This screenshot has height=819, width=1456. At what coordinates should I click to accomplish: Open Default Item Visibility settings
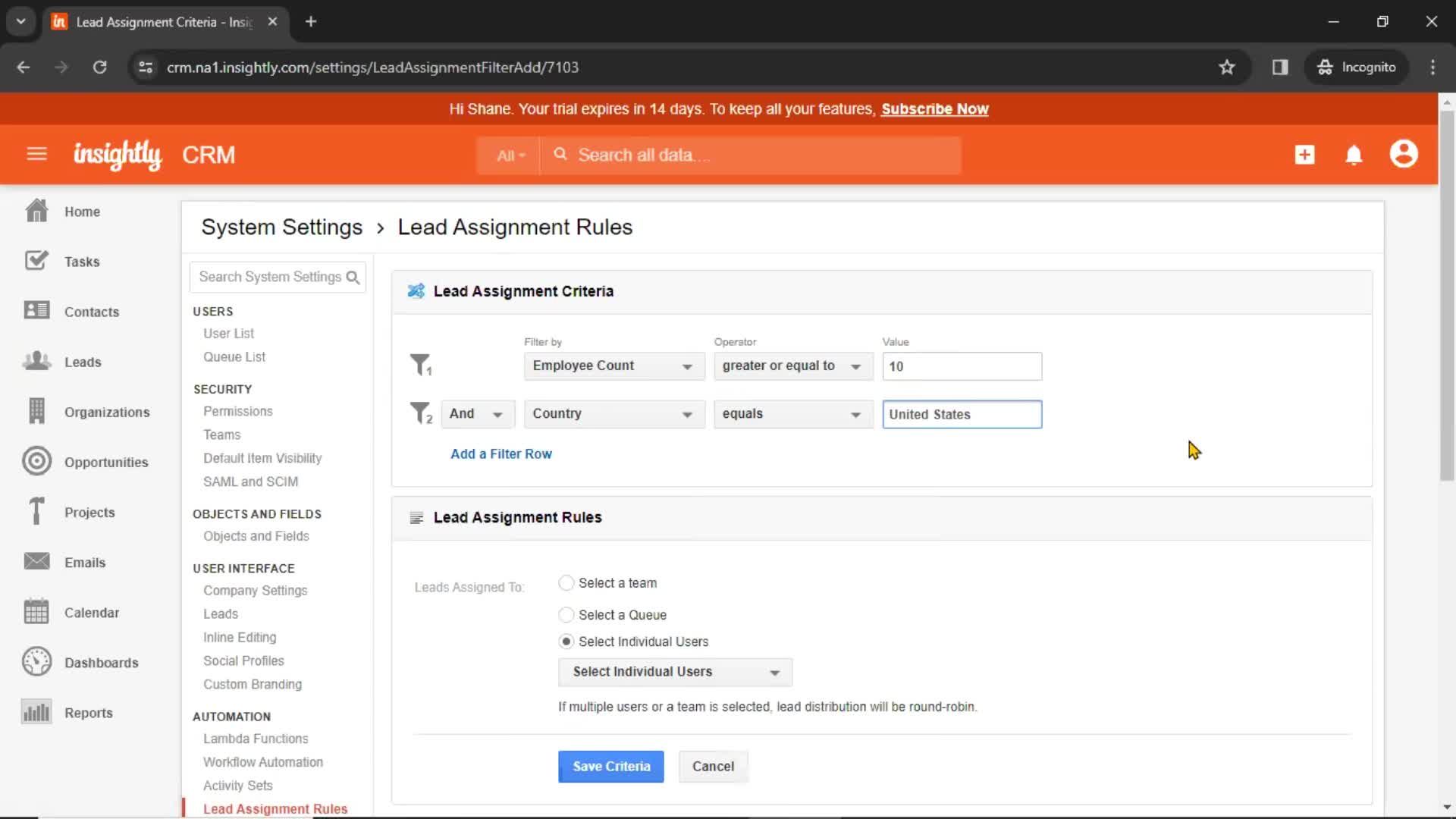[x=262, y=458]
